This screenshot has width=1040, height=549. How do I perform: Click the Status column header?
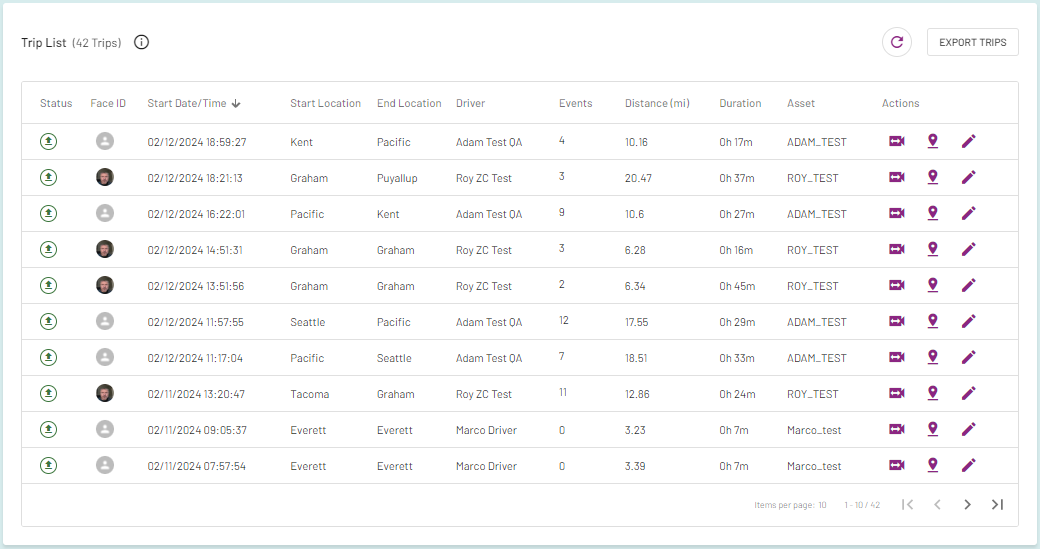56,103
